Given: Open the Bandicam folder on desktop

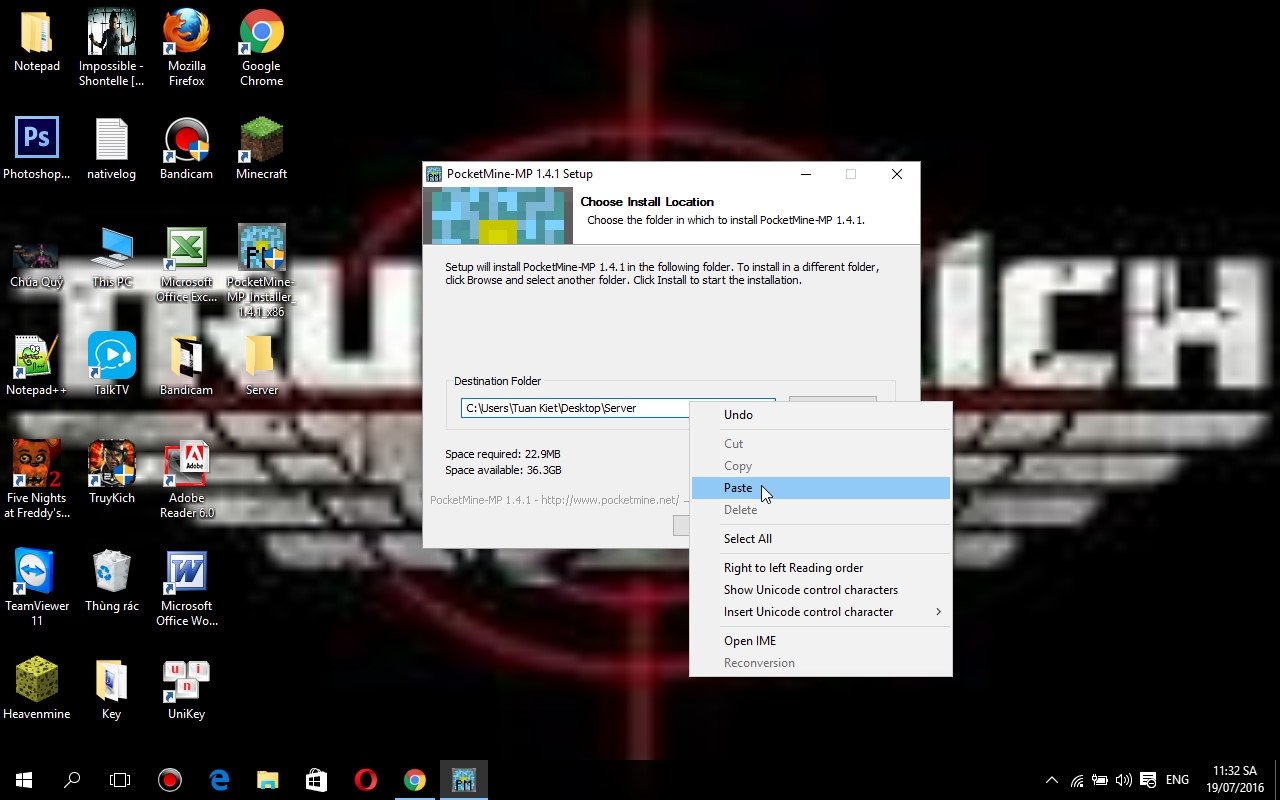Looking at the screenshot, I should (186, 365).
